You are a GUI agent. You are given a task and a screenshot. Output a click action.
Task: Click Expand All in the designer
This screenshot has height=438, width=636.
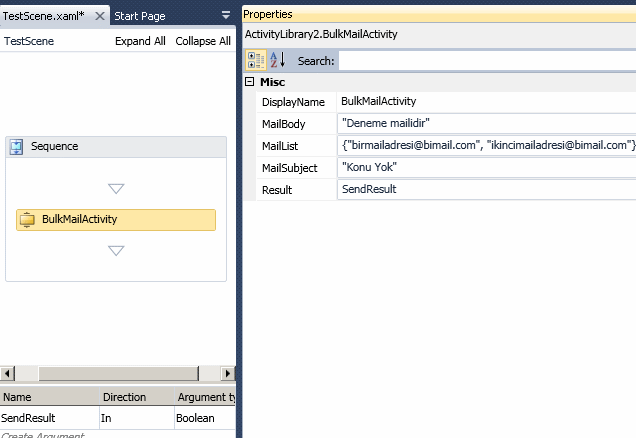(x=140, y=41)
